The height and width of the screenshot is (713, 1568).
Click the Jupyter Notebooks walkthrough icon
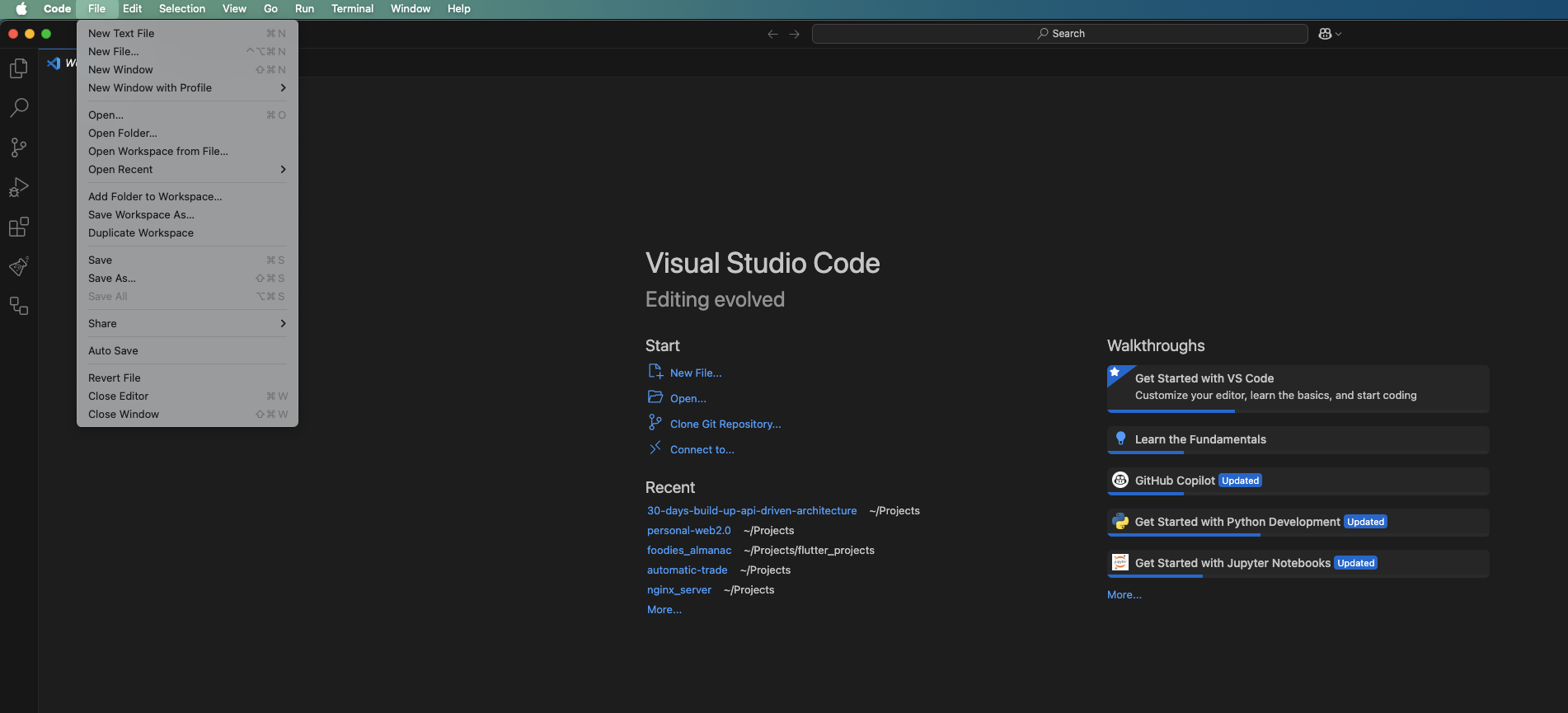pos(1120,562)
